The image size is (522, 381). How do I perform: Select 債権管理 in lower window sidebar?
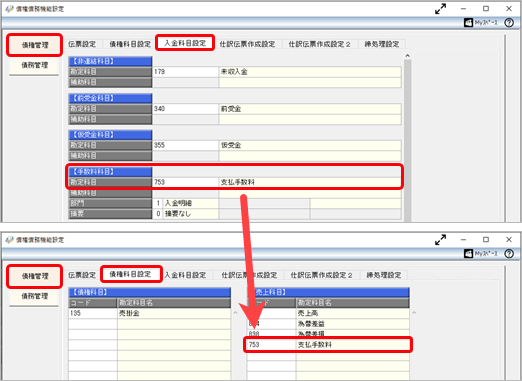(x=35, y=276)
